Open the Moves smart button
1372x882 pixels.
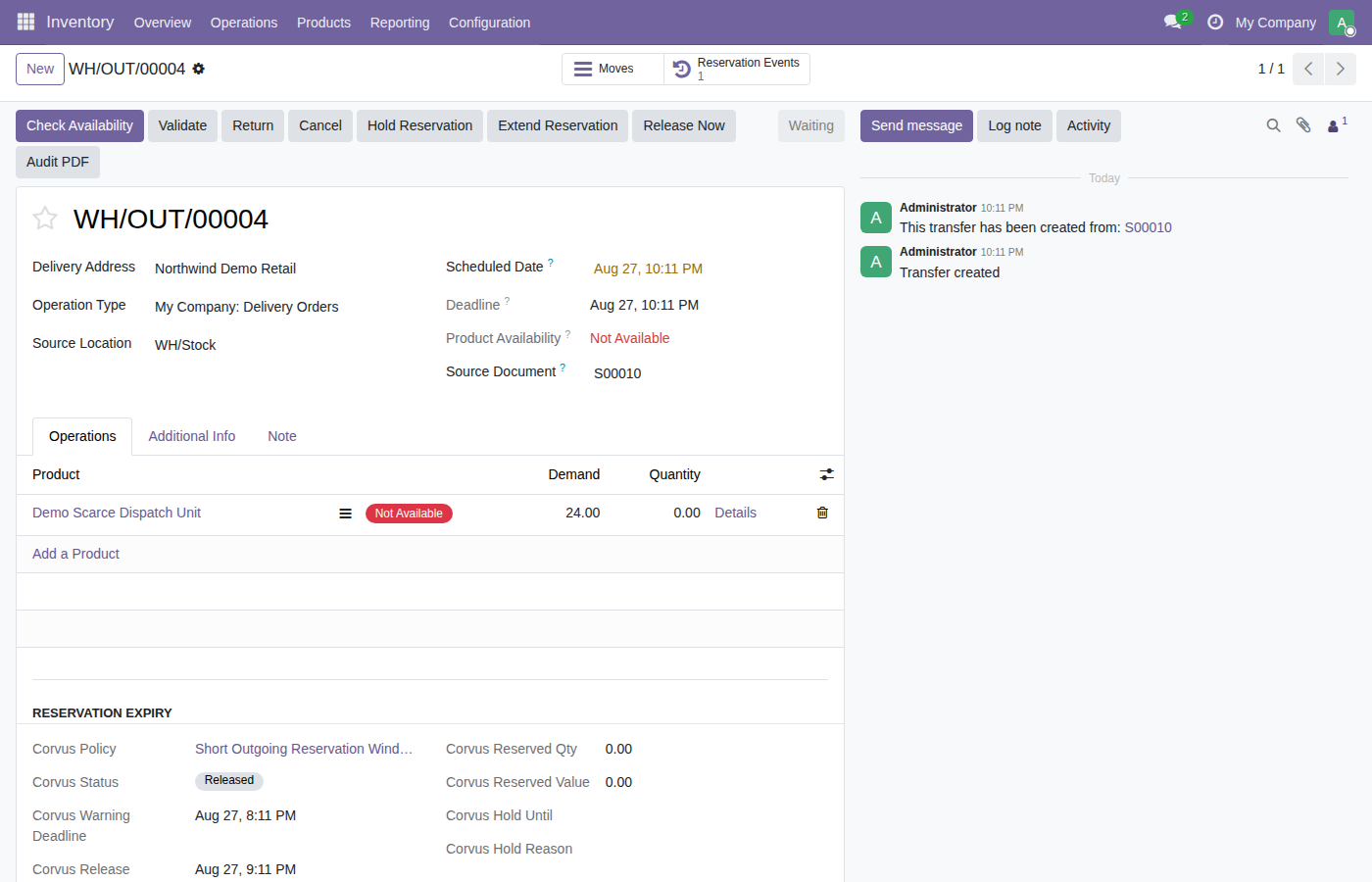coord(612,69)
